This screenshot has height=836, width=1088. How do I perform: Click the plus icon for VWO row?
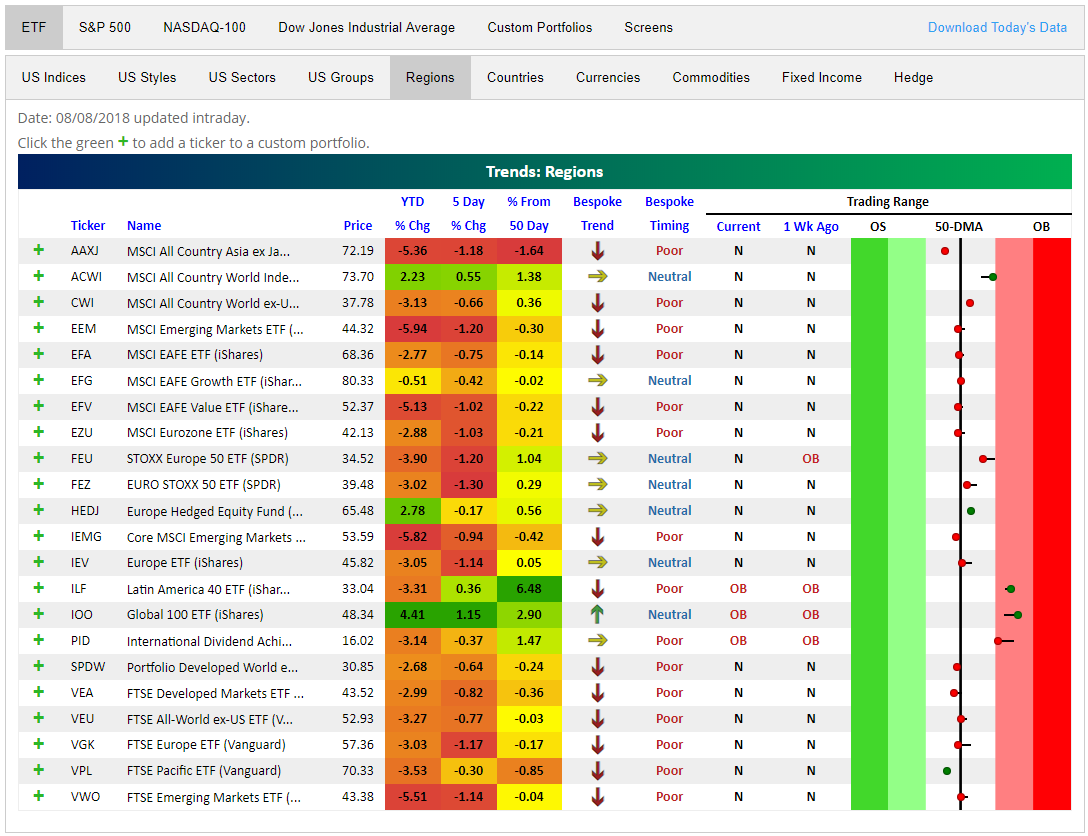(x=39, y=796)
